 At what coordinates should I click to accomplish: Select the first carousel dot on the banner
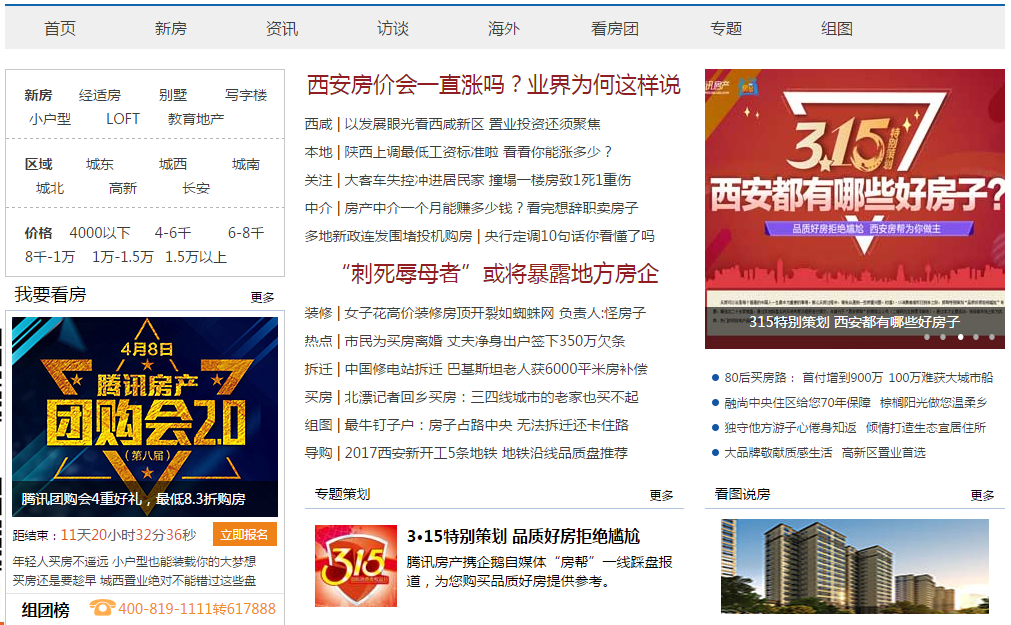(x=927, y=337)
